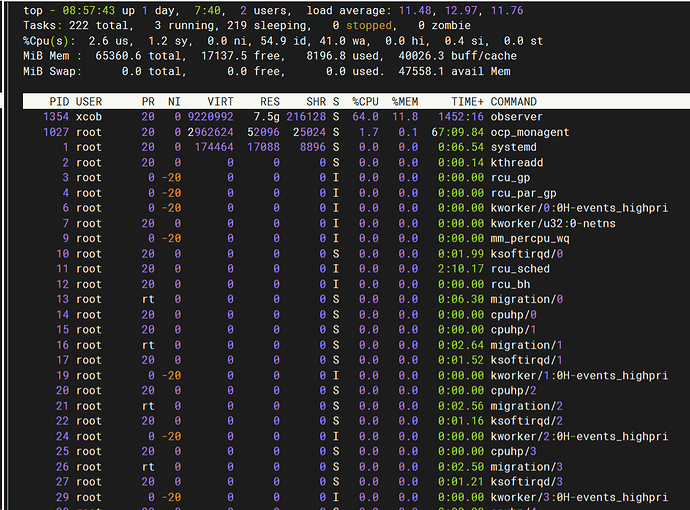Select the 'rcu_sched' process name
This screenshot has width=690, height=510.
[520, 268]
